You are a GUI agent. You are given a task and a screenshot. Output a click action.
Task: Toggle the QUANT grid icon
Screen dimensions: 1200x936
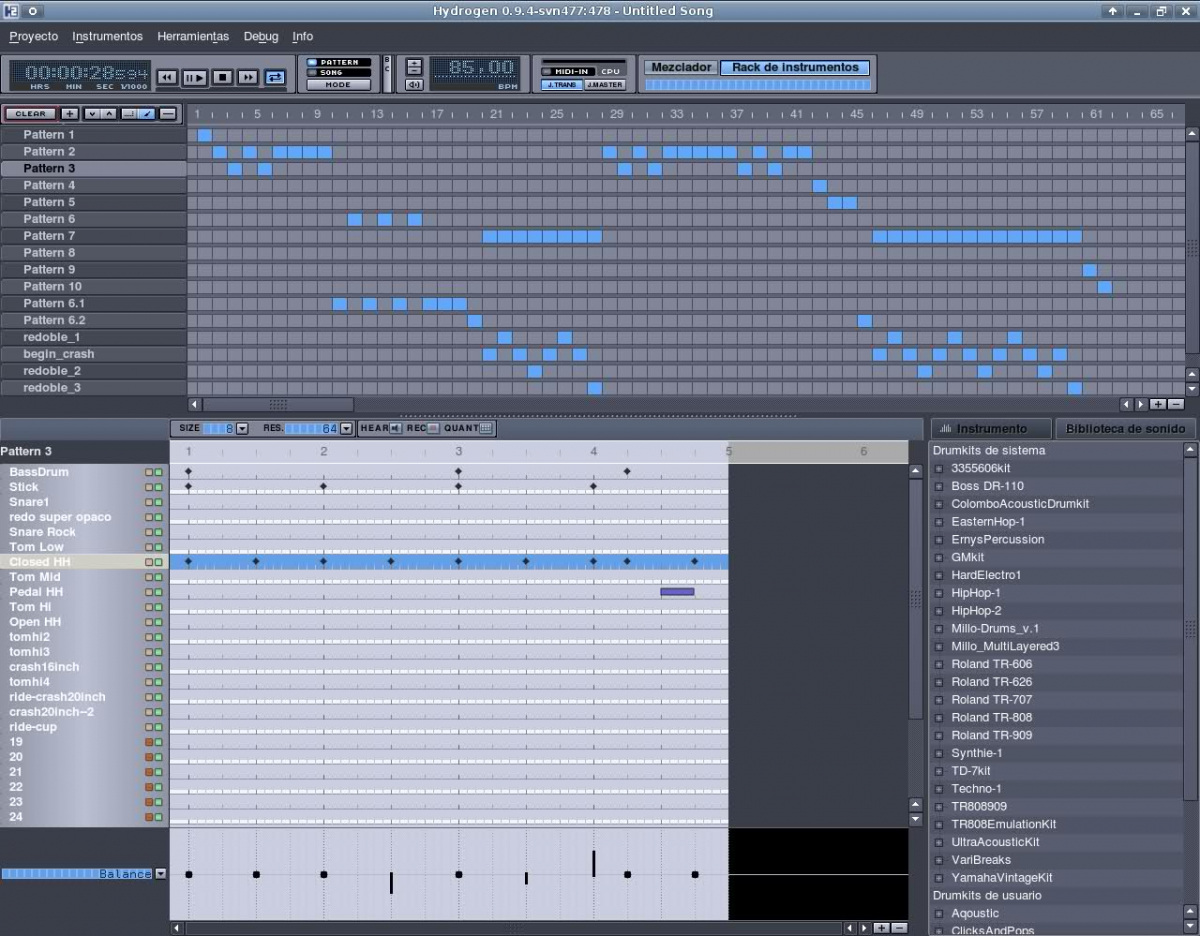pyautogui.click(x=486, y=428)
